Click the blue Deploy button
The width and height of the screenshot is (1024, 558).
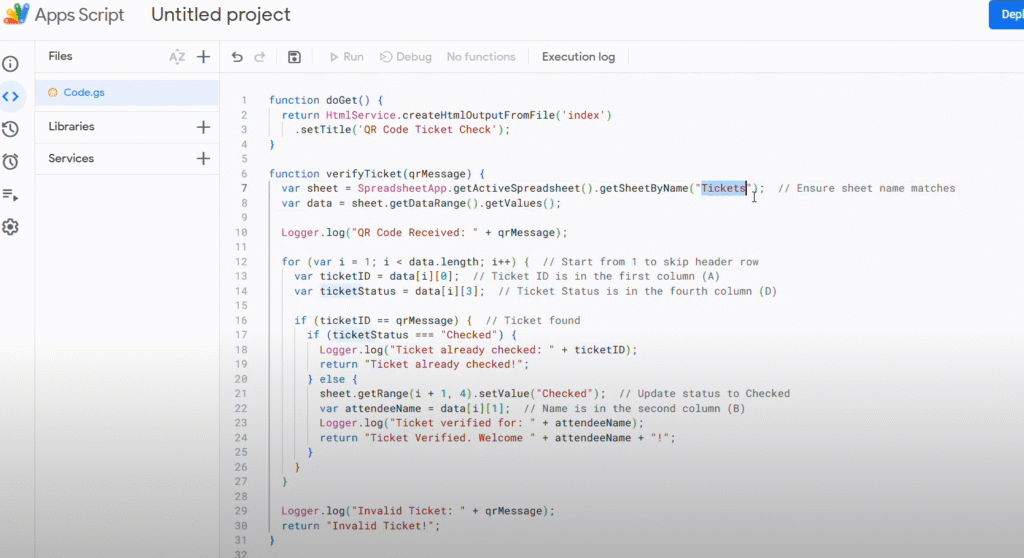click(1005, 15)
